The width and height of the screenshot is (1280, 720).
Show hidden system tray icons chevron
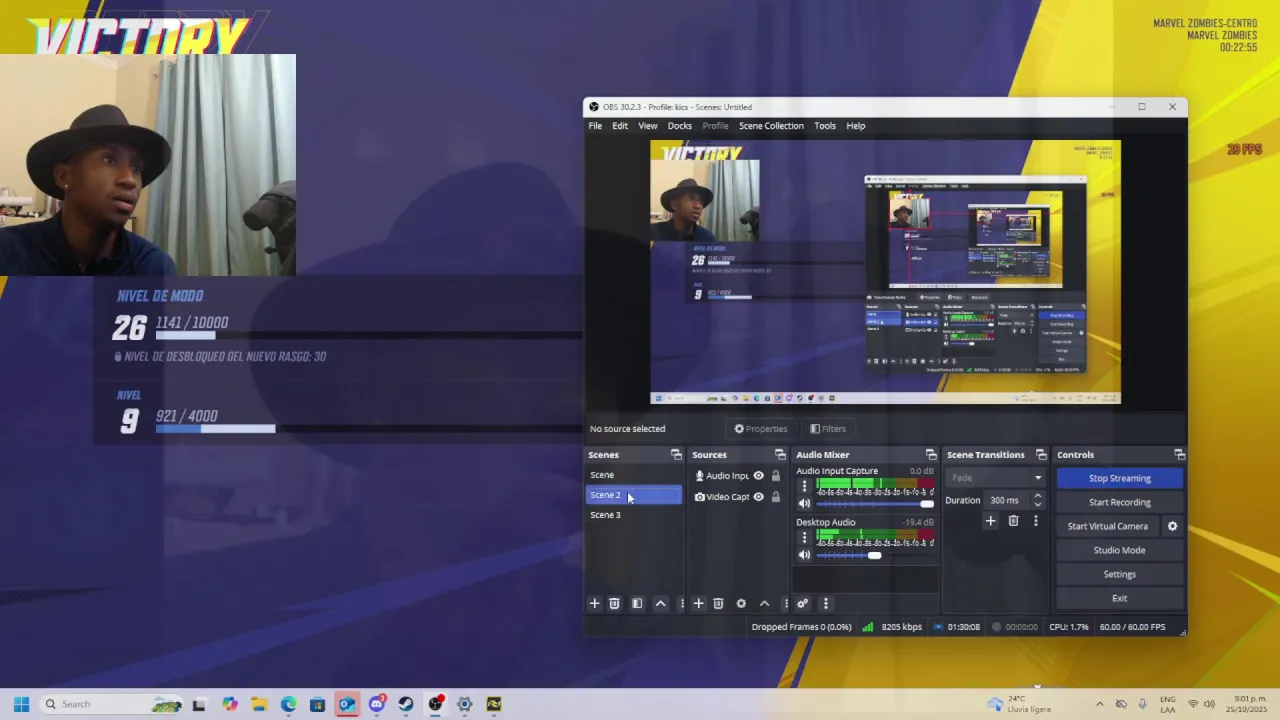pyautogui.click(x=1099, y=704)
